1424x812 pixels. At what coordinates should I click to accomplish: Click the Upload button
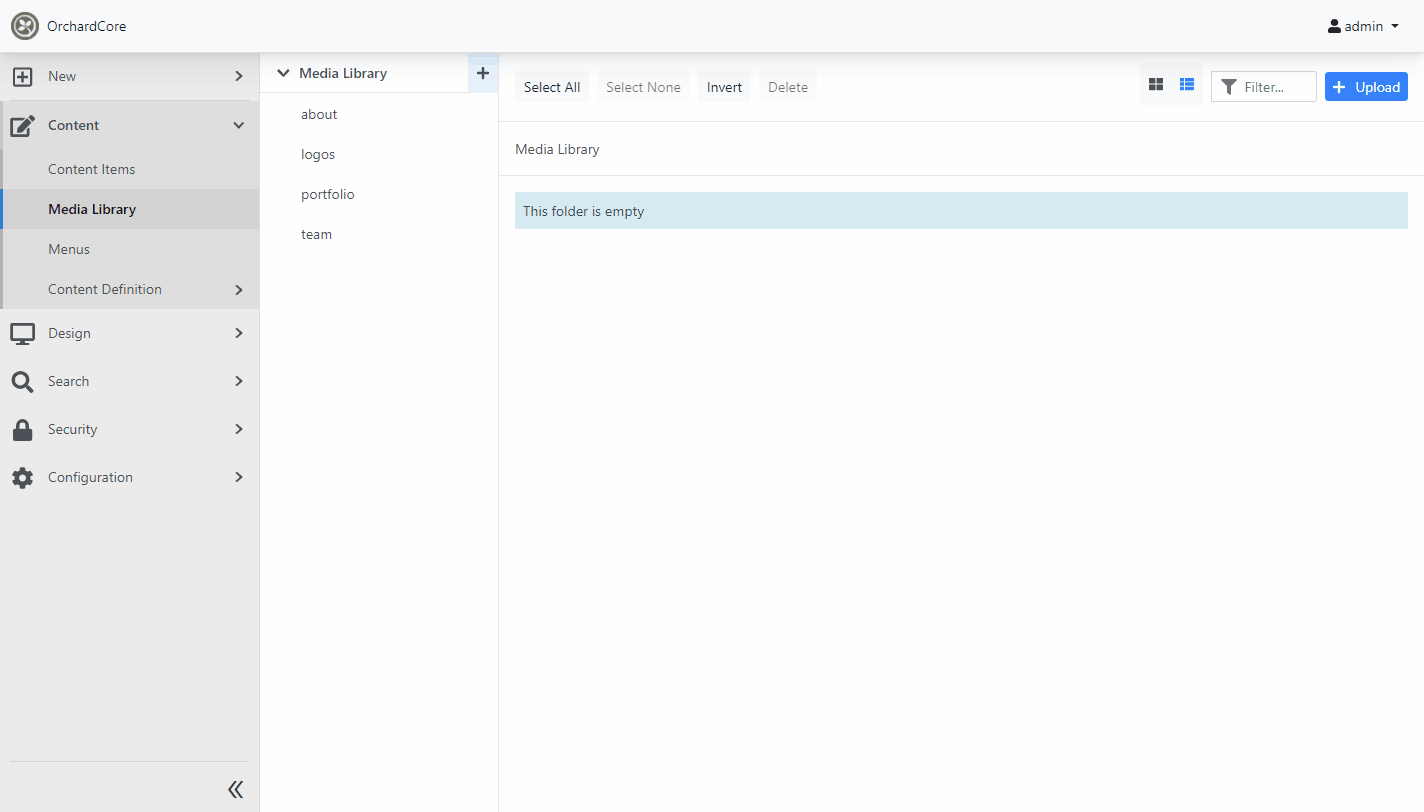(x=1366, y=87)
